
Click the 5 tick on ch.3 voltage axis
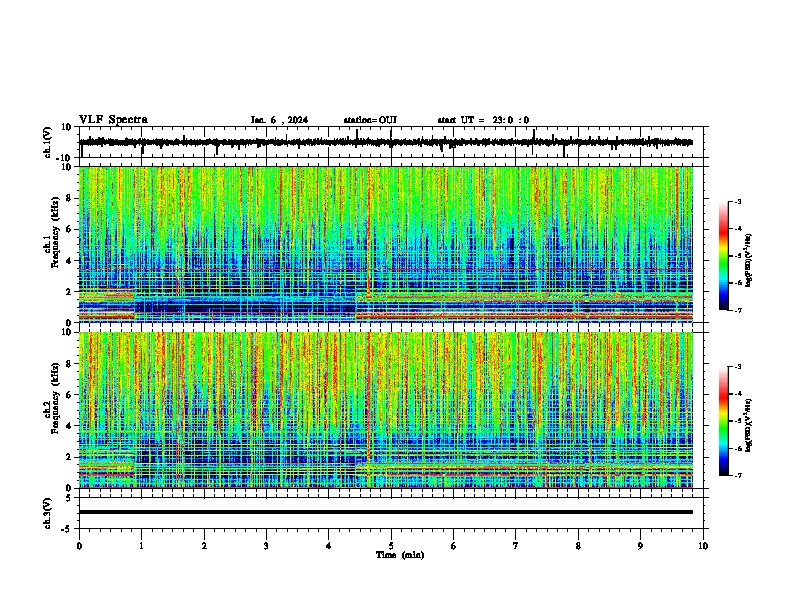[69, 498]
